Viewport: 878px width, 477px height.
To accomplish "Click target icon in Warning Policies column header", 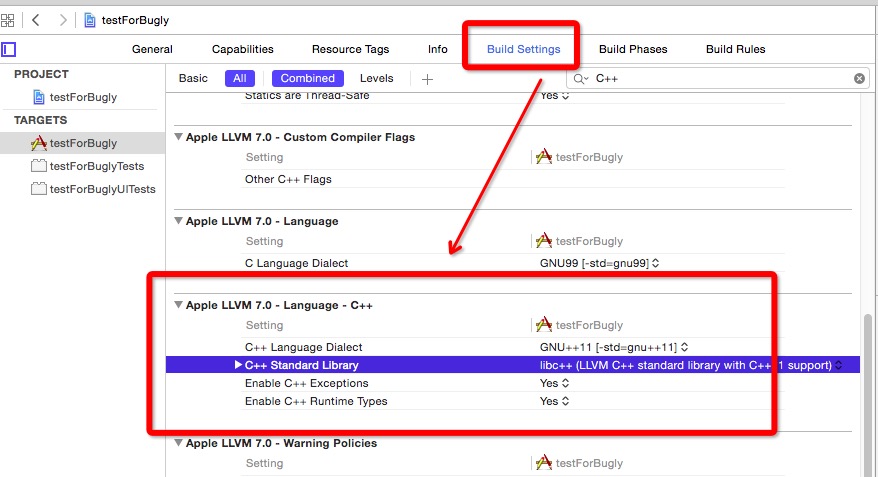I will (x=544, y=462).
